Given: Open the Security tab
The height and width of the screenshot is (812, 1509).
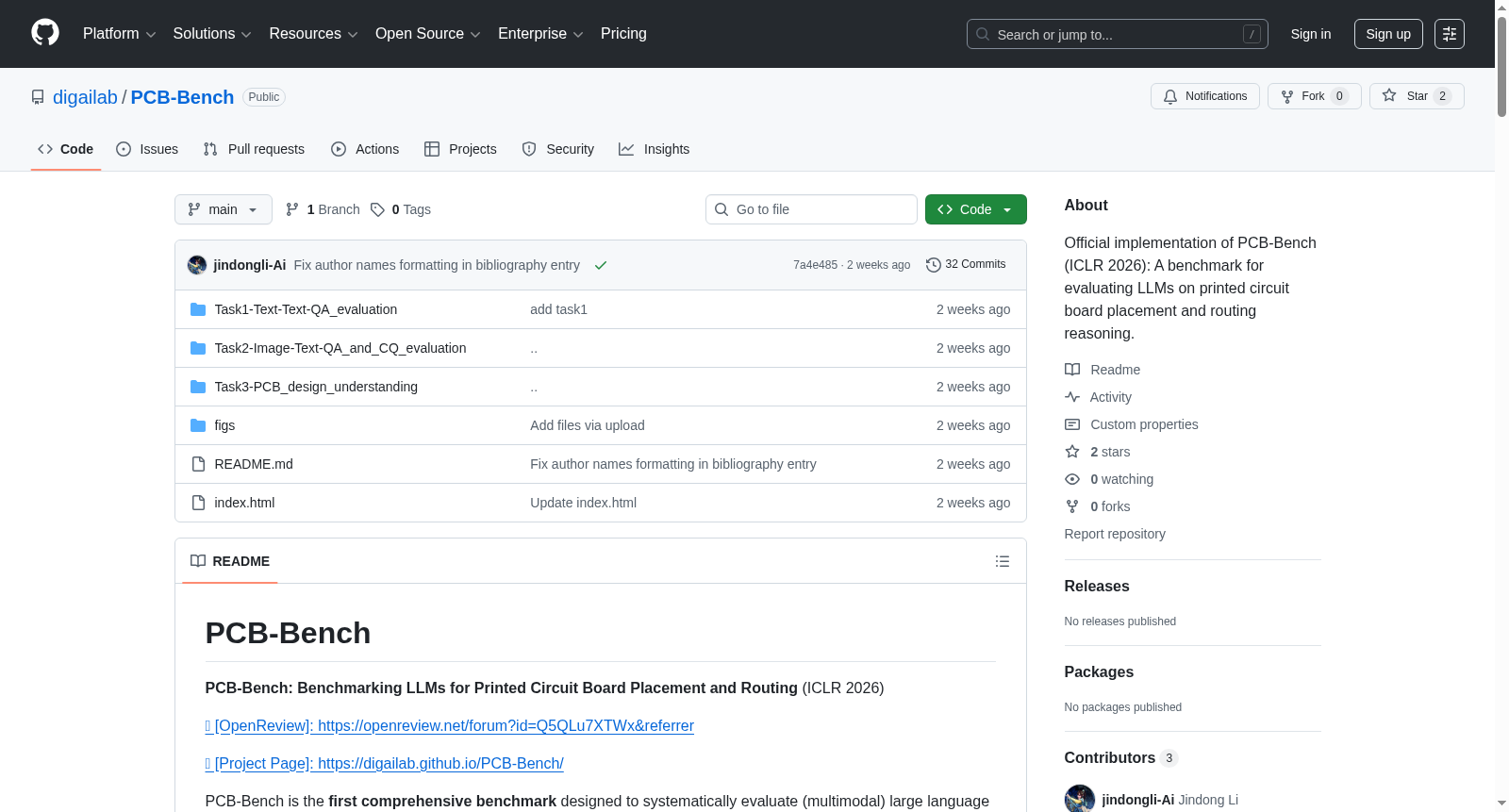Looking at the screenshot, I should tap(558, 149).
